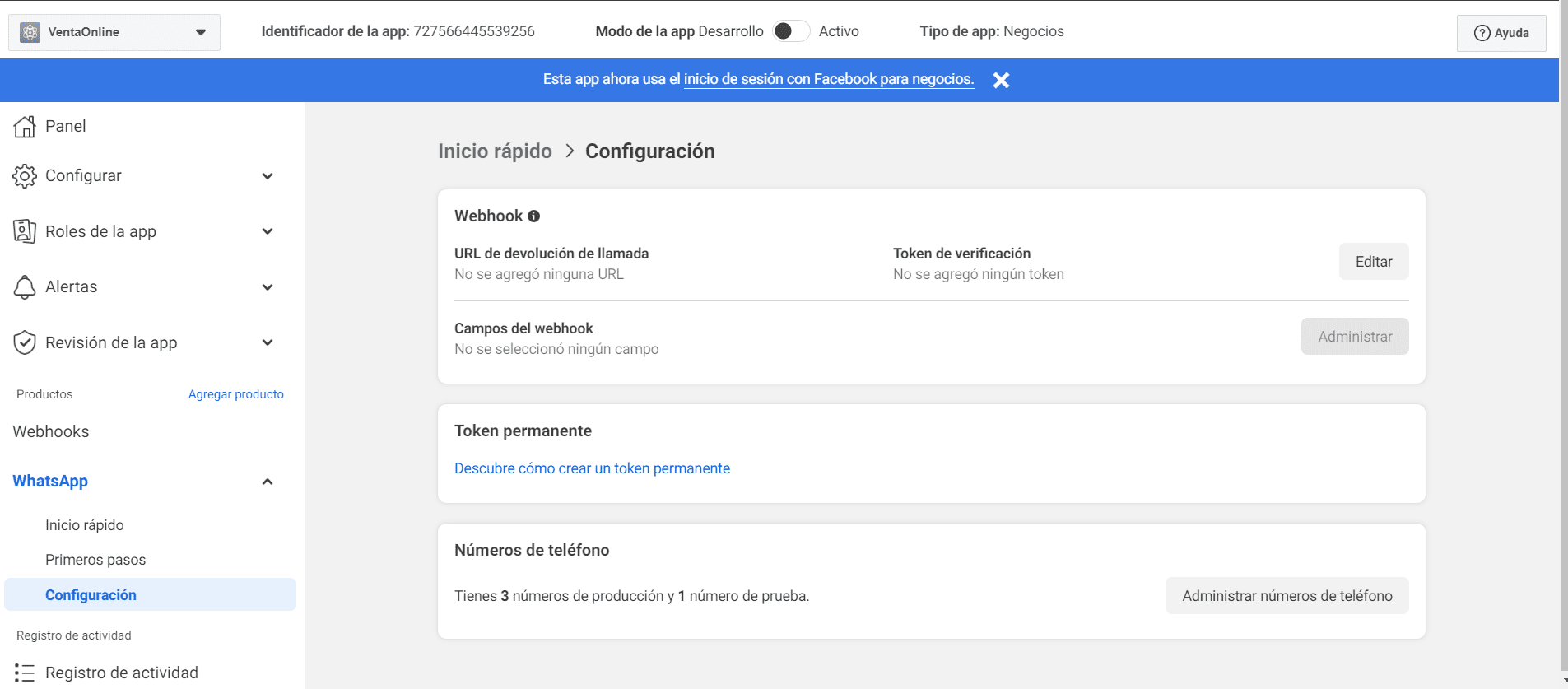Click the Ayuda question mark icon

point(1482,33)
